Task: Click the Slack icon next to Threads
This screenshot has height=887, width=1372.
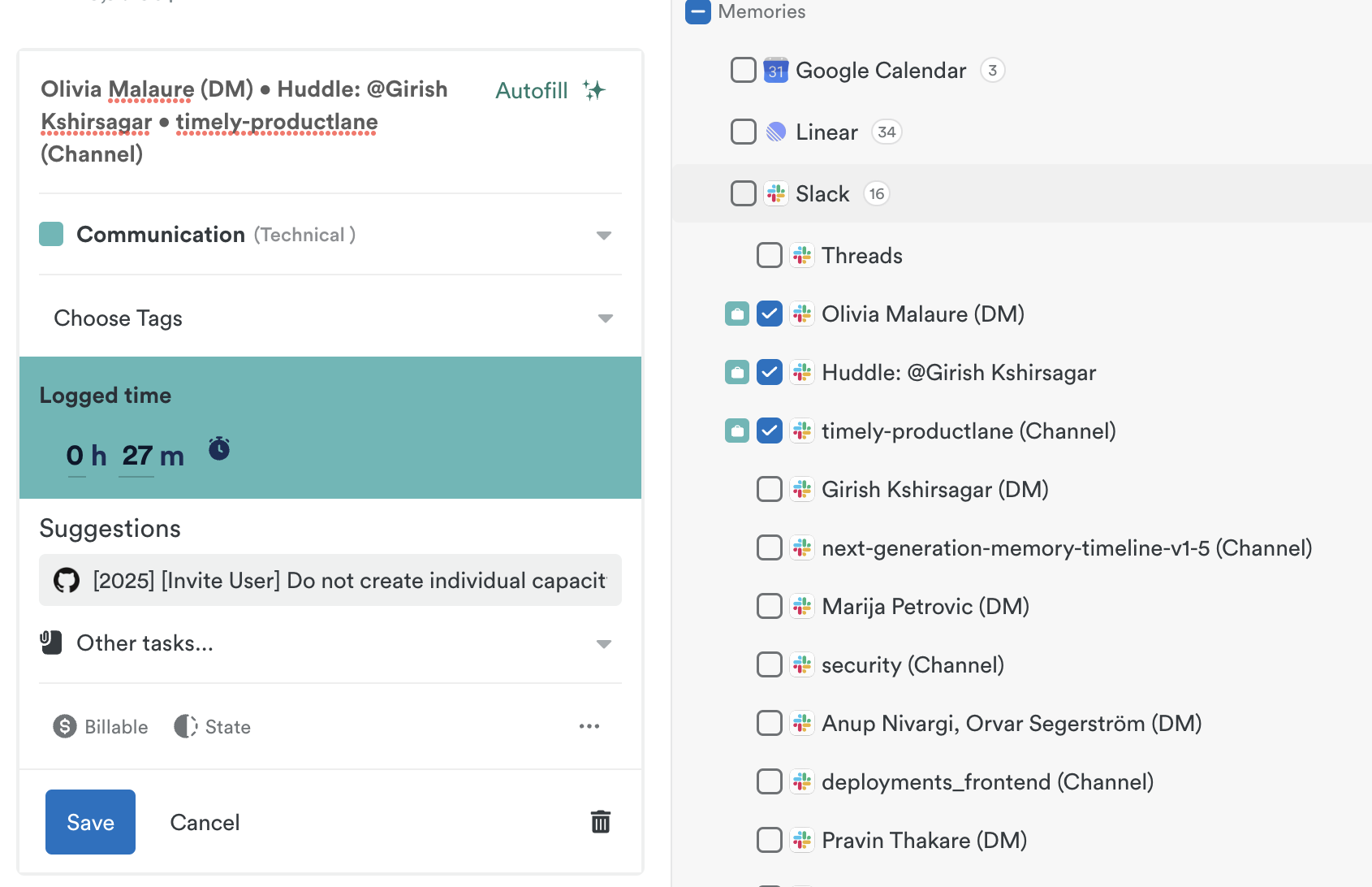Action: (801, 255)
